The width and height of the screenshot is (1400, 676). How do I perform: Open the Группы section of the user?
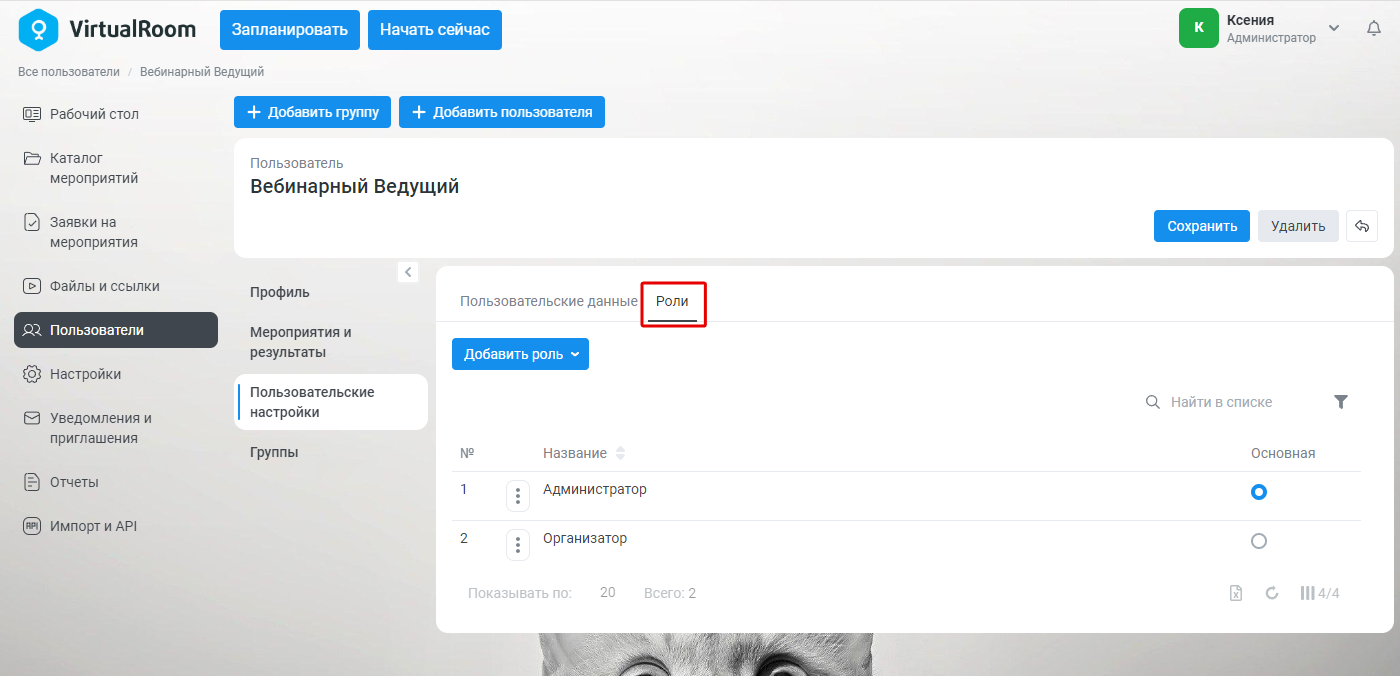click(274, 452)
